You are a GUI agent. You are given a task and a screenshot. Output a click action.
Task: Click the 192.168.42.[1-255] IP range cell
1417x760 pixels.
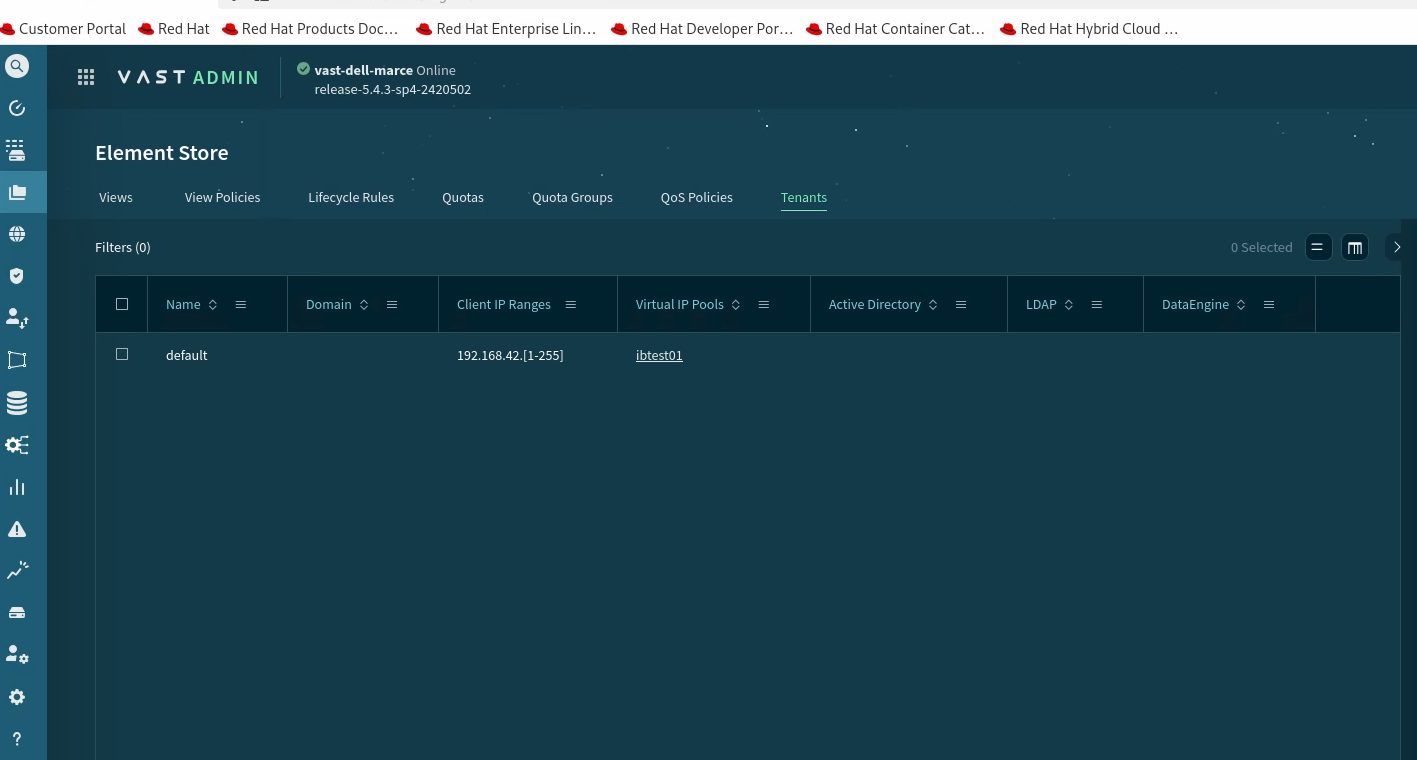coord(510,355)
